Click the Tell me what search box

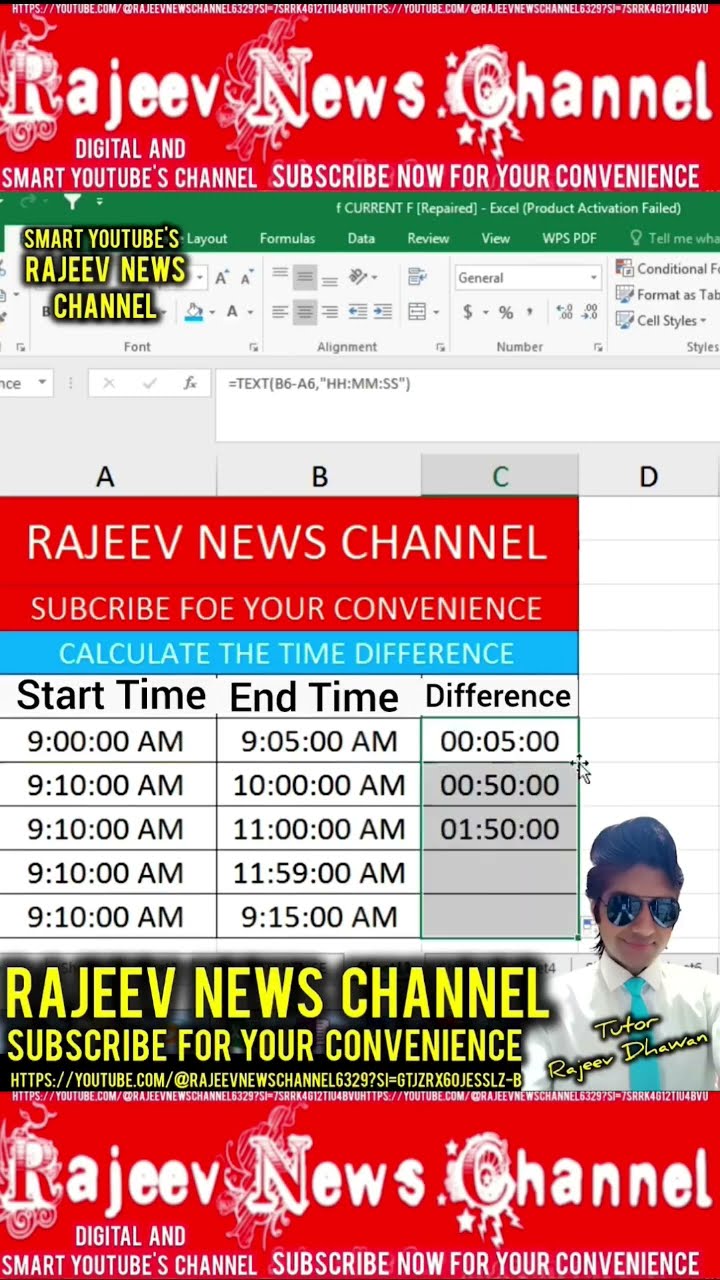pos(673,238)
